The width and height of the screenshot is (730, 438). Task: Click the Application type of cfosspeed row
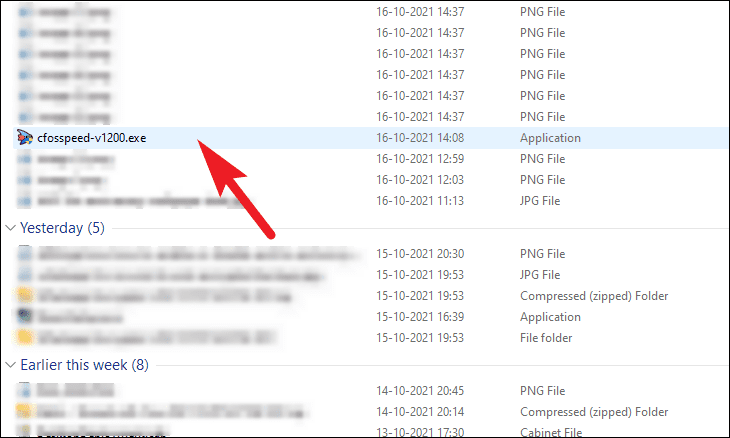[x=550, y=138]
